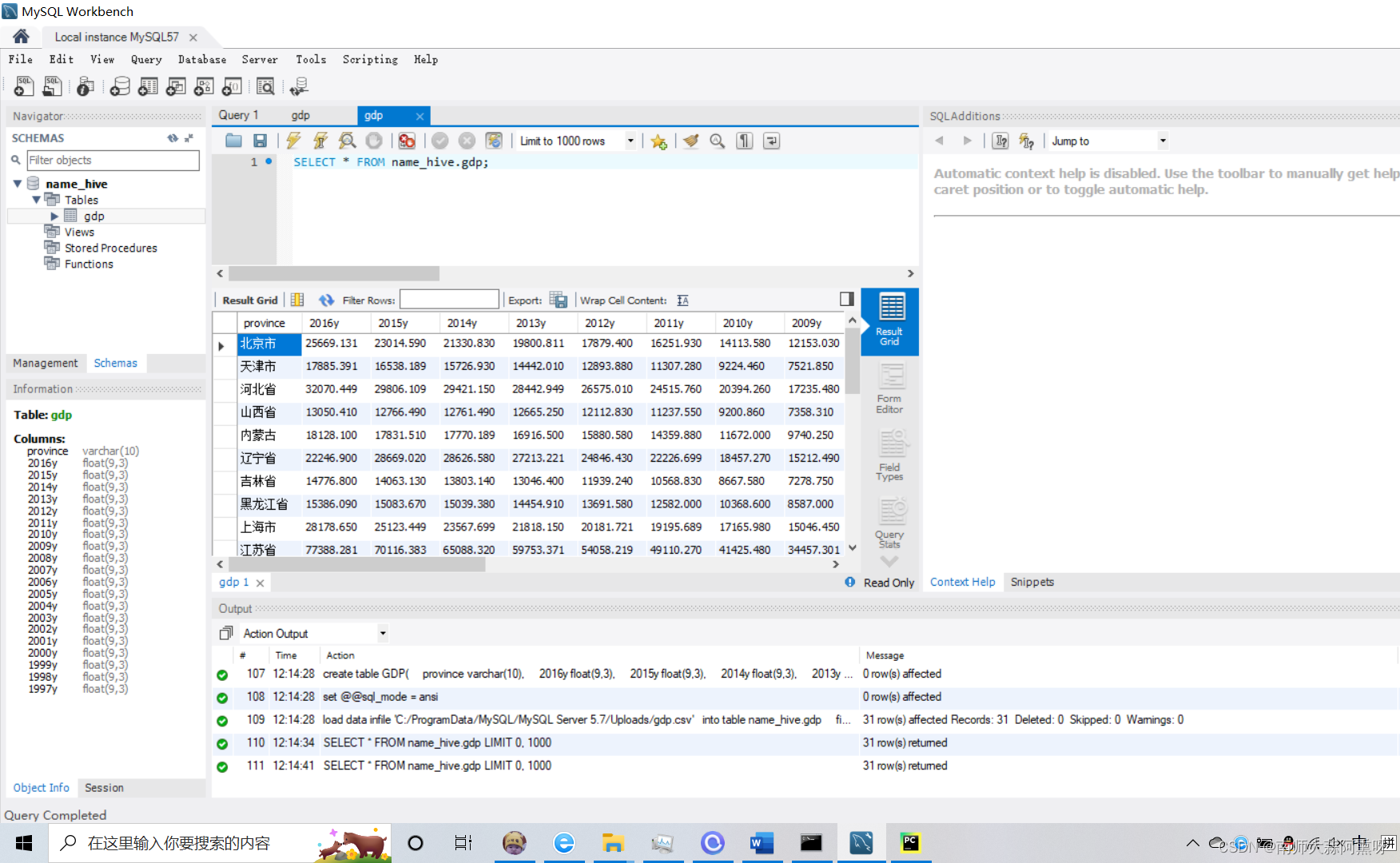Select Stored Procedures in tree
Screen dimensions: 1400x863
pos(111,248)
